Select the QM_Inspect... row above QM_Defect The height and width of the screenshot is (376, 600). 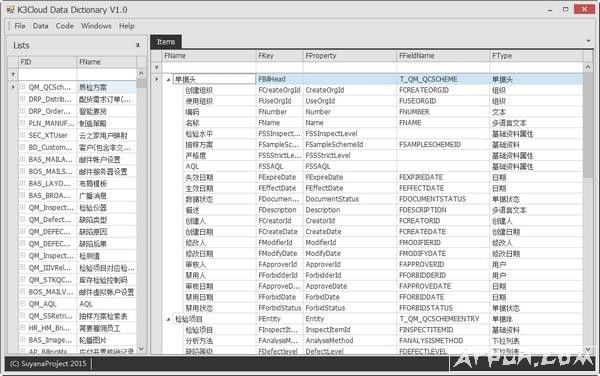point(77,208)
